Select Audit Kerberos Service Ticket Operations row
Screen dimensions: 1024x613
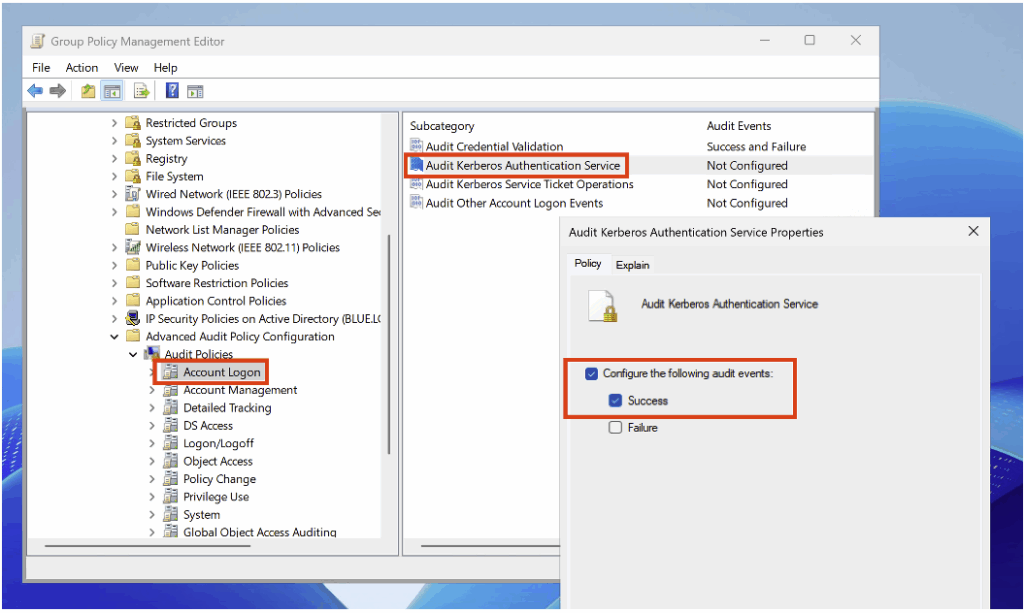[529, 184]
